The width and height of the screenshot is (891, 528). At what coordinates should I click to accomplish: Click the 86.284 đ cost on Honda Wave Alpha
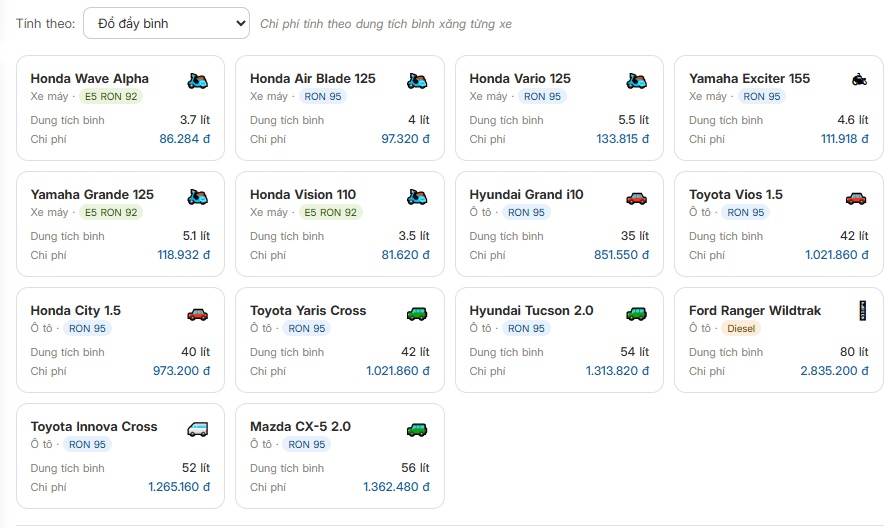(185, 139)
